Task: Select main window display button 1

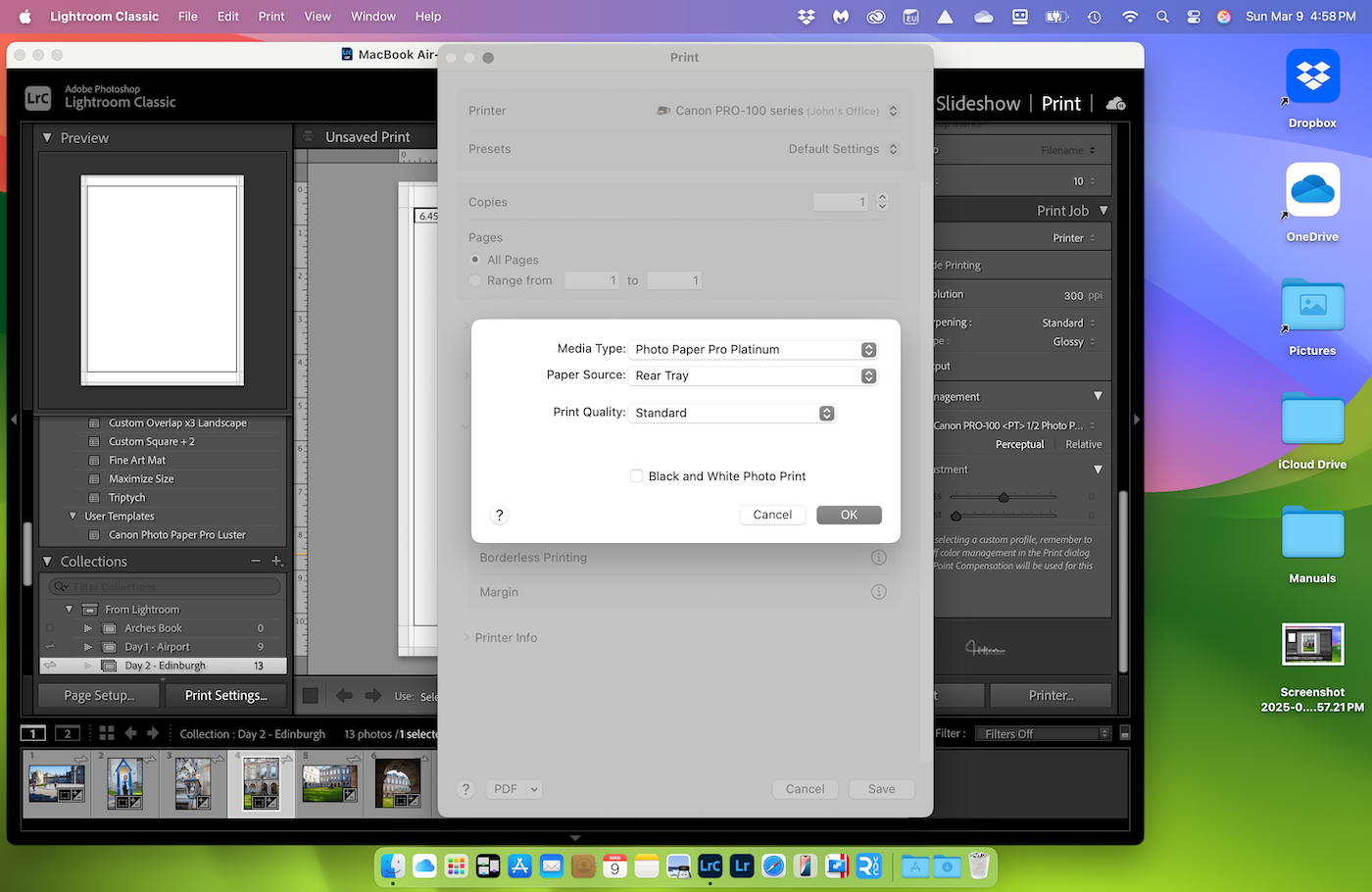Action: [33, 733]
